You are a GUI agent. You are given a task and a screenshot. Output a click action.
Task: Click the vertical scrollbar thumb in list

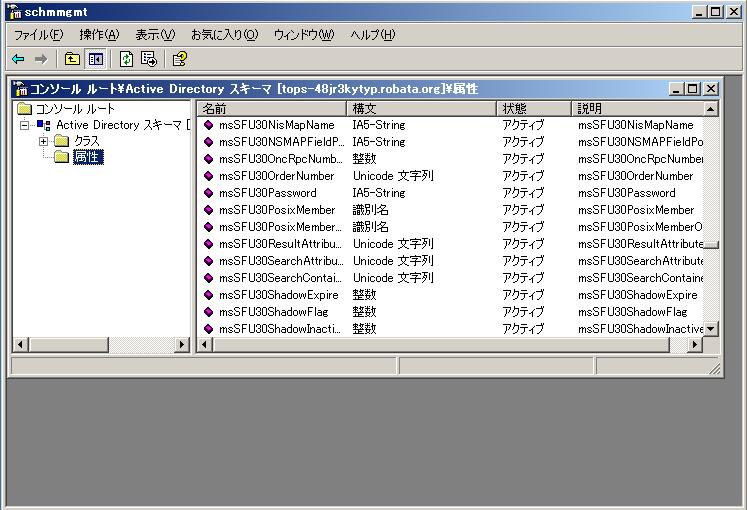[x=711, y=245]
